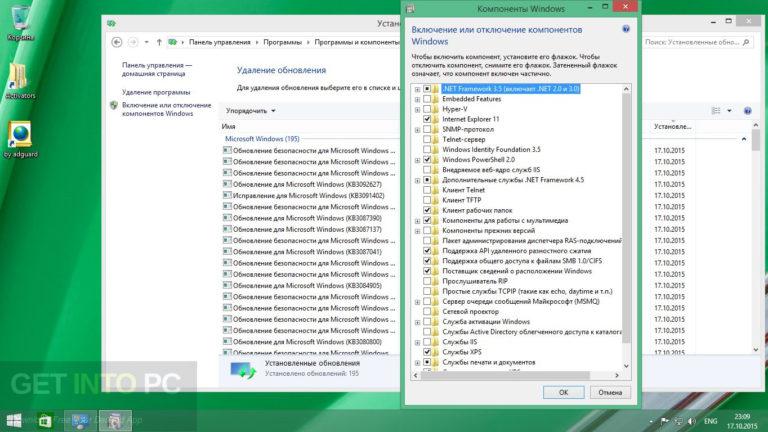Open Включение или отключение компонентов Windows link
The height and width of the screenshot is (432, 768).
coord(167,109)
